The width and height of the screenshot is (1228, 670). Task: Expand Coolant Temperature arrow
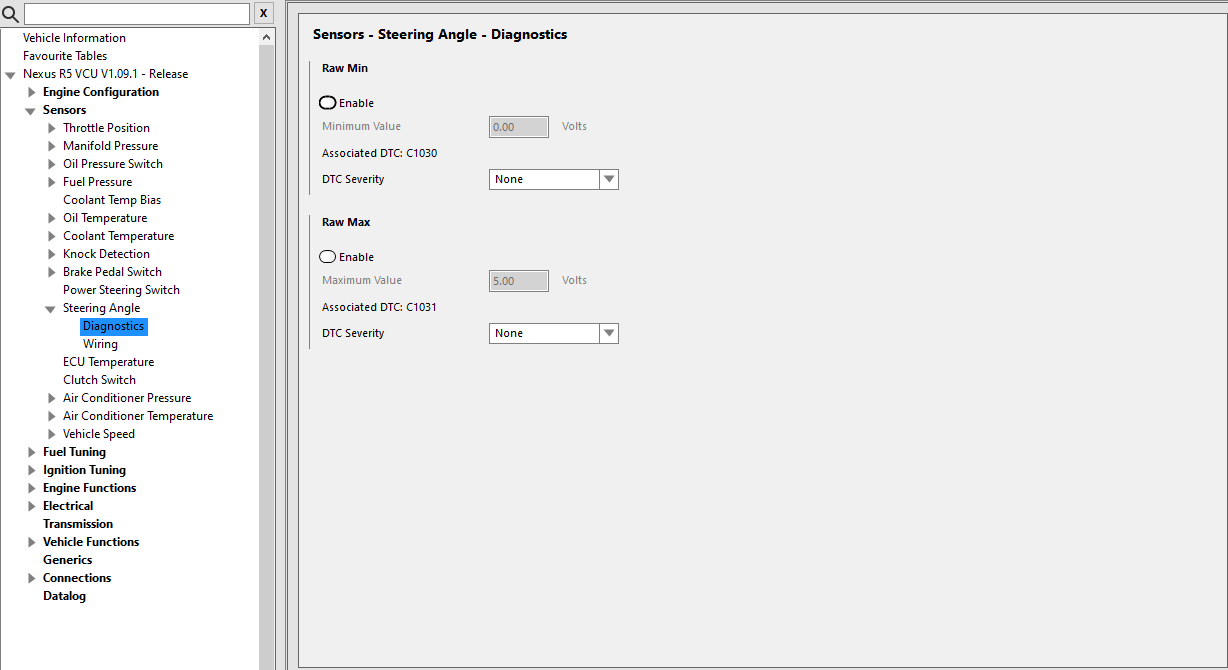coord(52,236)
